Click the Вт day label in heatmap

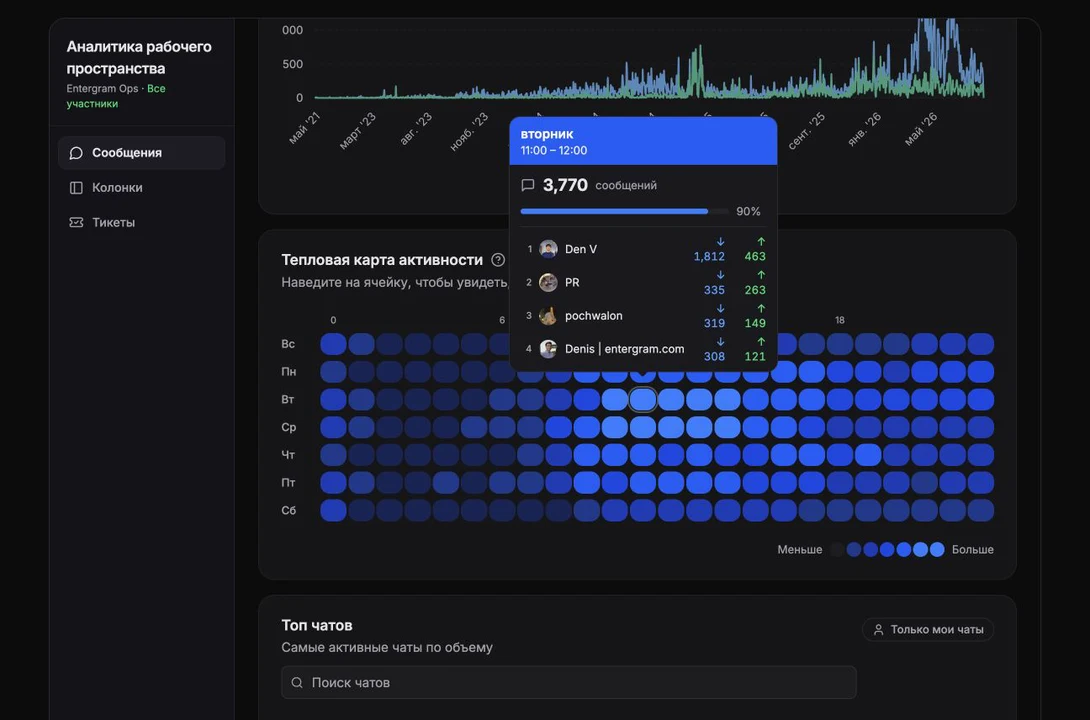288,400
